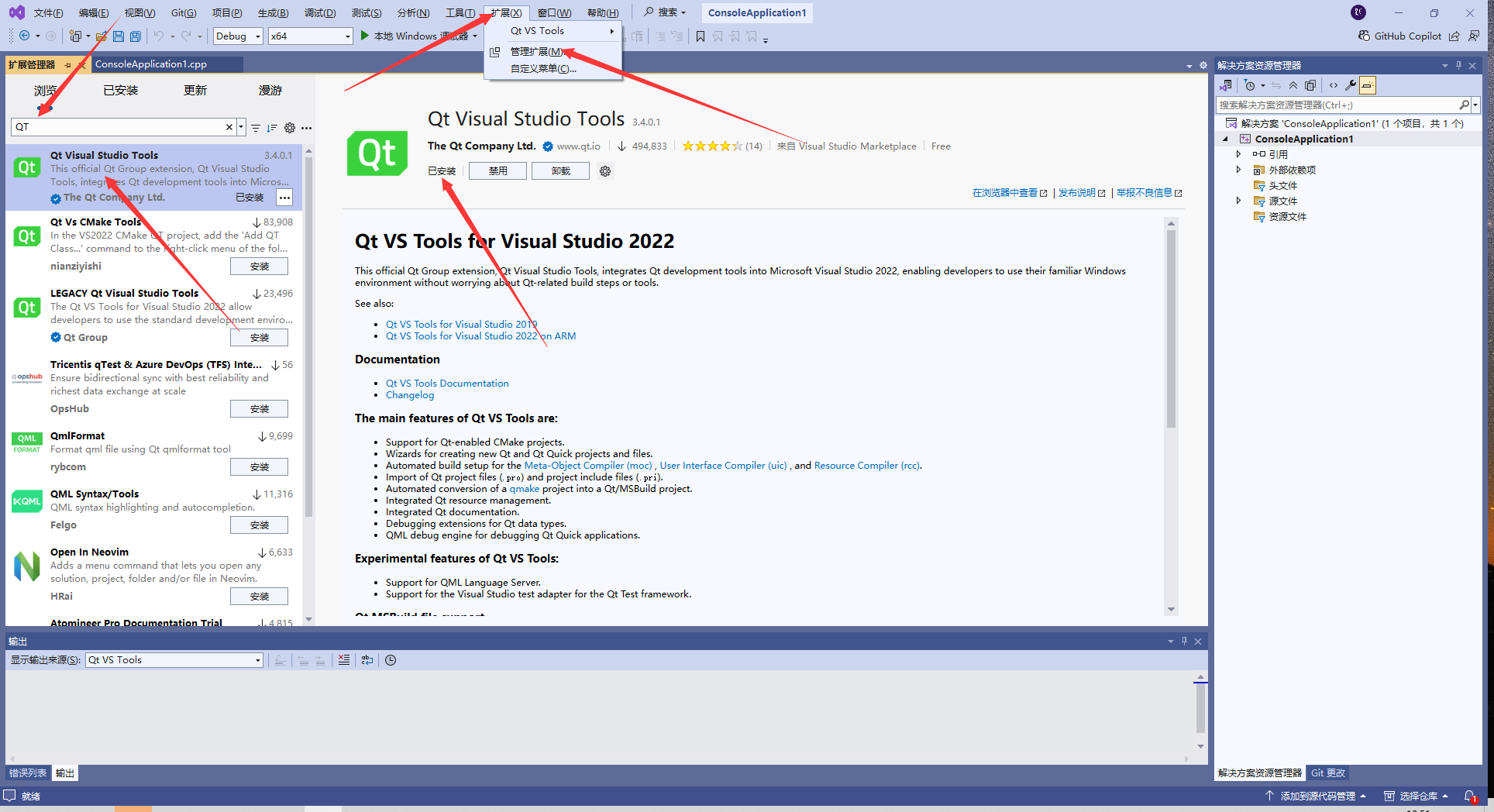Clear the QT search text with X
Viewport: 1494px width, 812px height.
229,127
